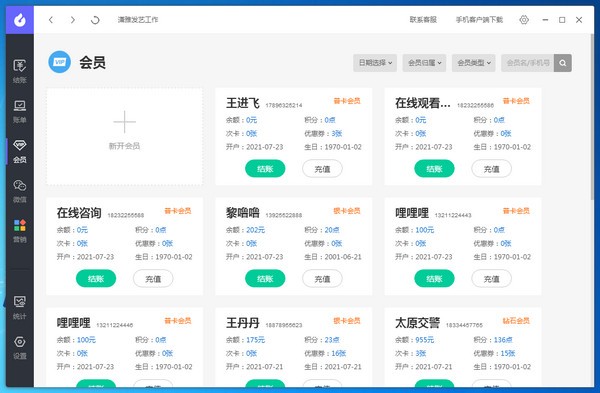The height and width of the screenshot is (393, 600).
Task: Click 手机客户端下载 link
Action: [x=479, y=20]
